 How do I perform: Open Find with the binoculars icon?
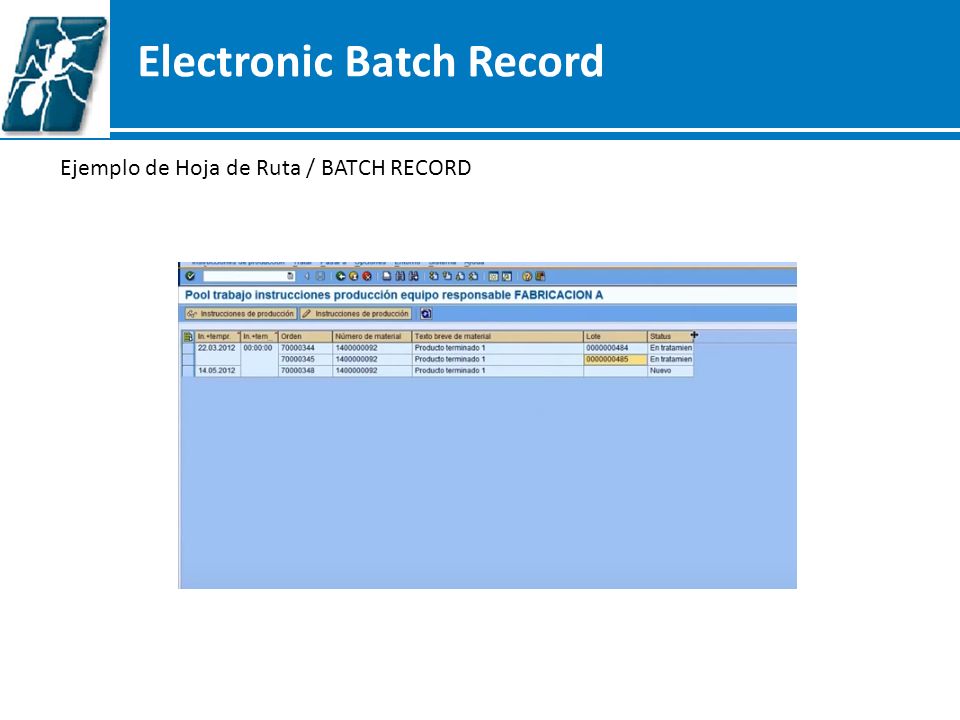point(400,276)
